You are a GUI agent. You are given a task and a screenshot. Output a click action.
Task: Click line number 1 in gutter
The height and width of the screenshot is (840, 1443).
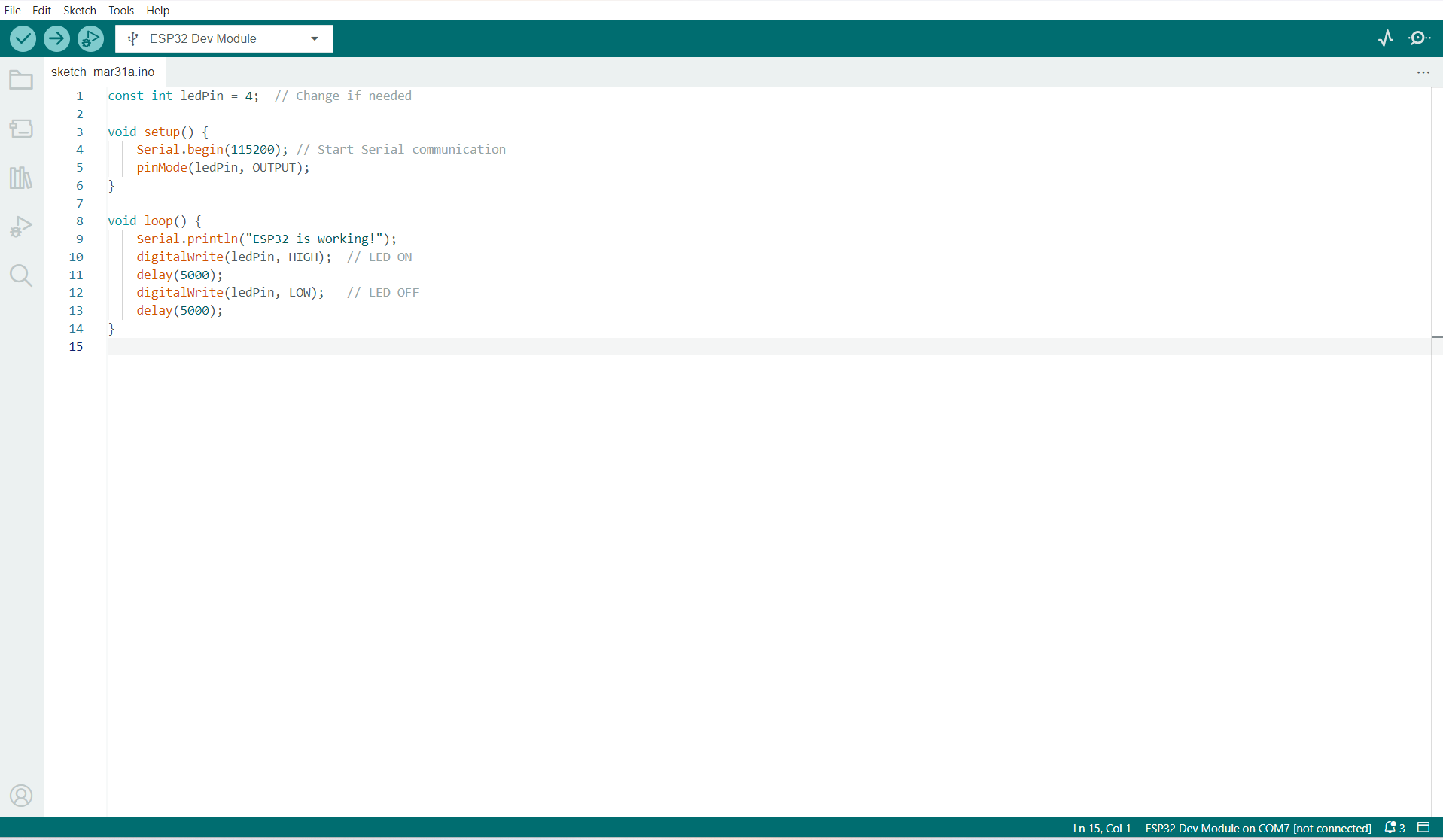[79, 96]
